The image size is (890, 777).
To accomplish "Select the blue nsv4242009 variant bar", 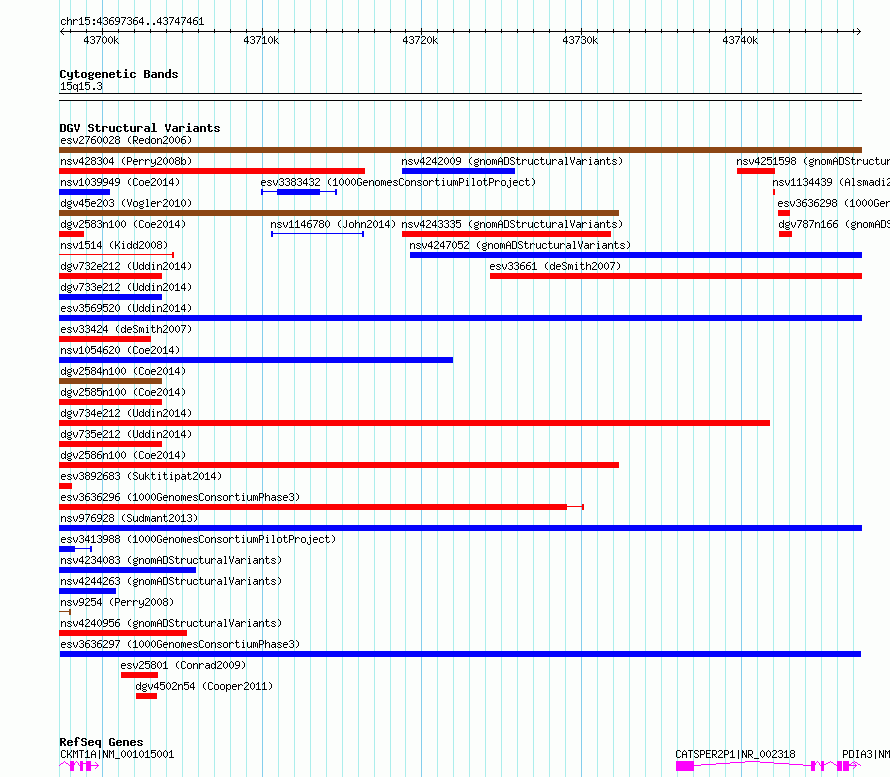I will pos(458,171).
